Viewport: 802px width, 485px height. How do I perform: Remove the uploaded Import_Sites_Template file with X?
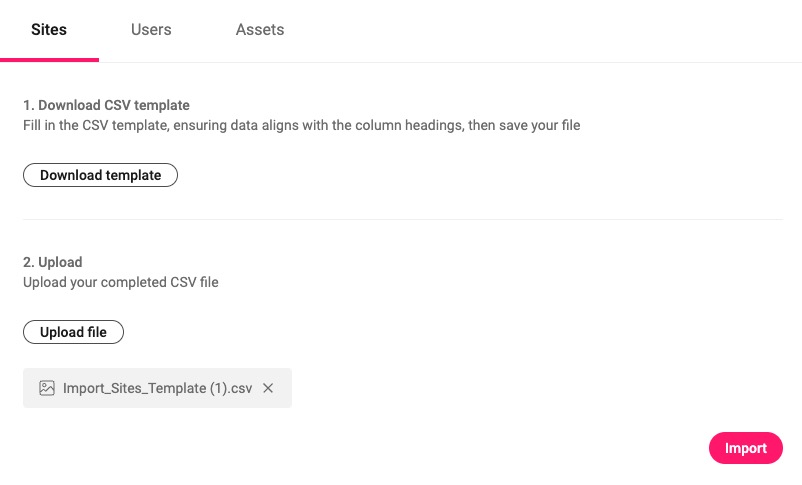coord(268,388)
